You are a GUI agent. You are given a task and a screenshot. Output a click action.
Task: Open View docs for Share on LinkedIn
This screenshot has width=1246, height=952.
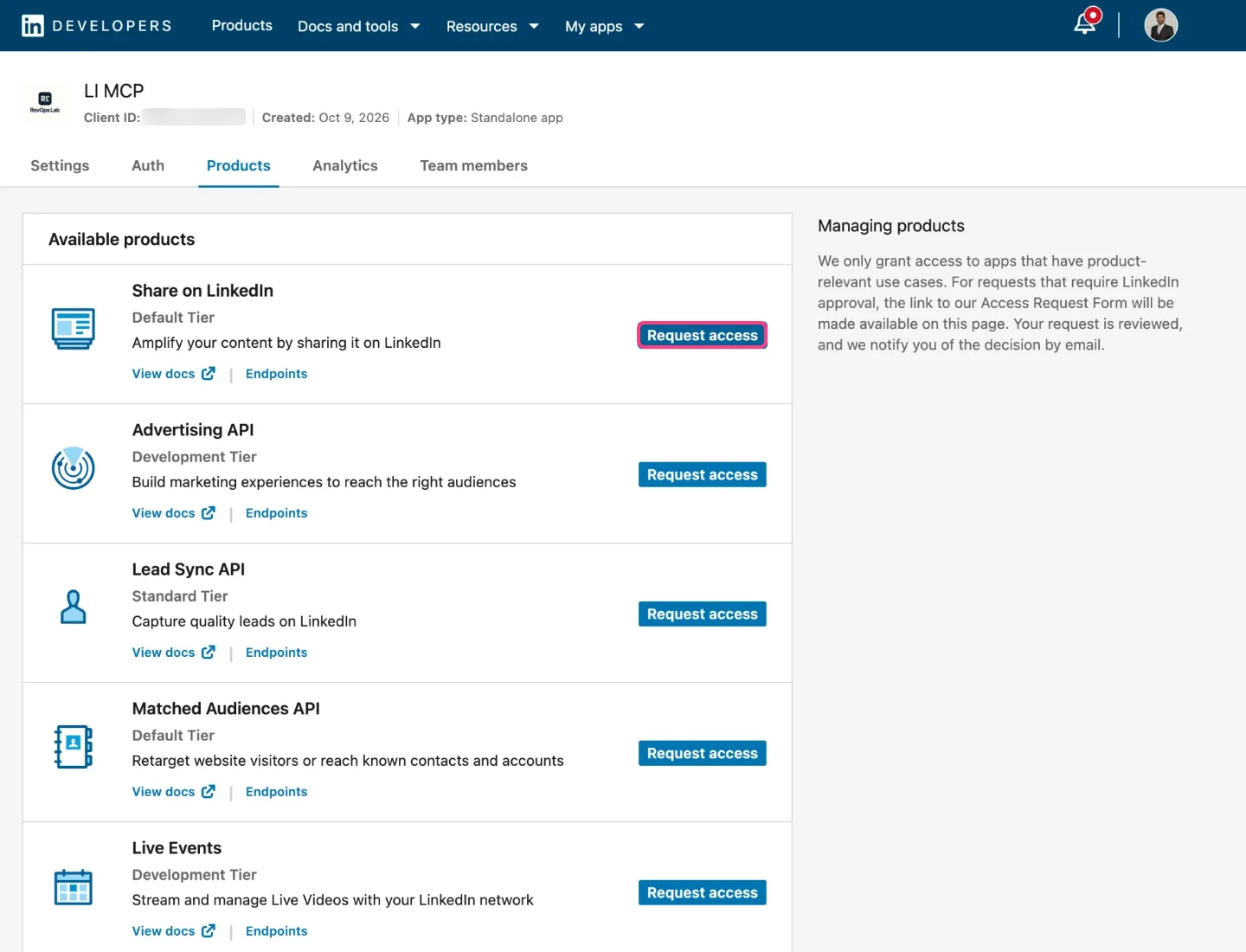tap(164, 374)
